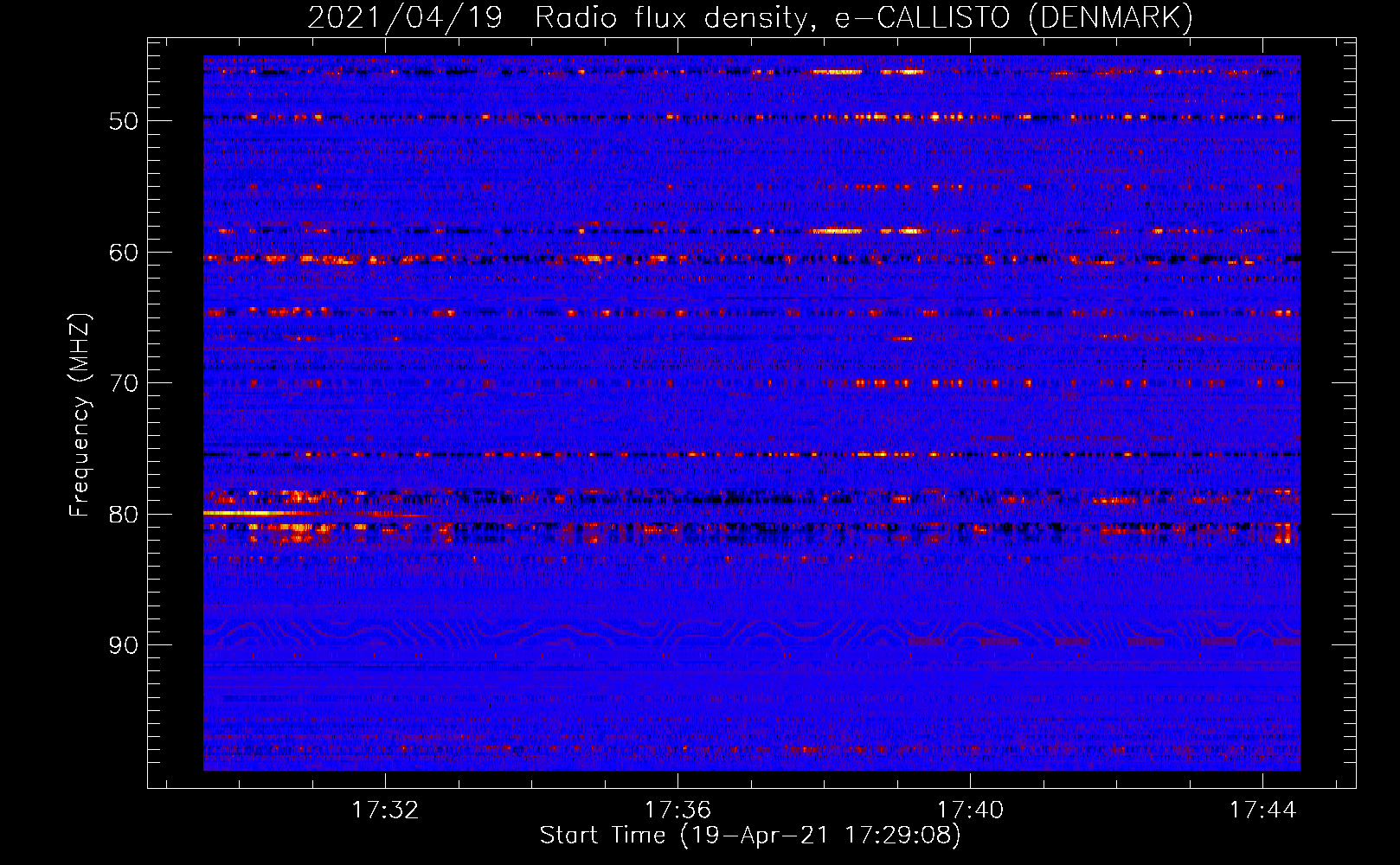Click the 17:36 time tick label
This screenshot has width=1400, height=865.
tap(678, 810)
